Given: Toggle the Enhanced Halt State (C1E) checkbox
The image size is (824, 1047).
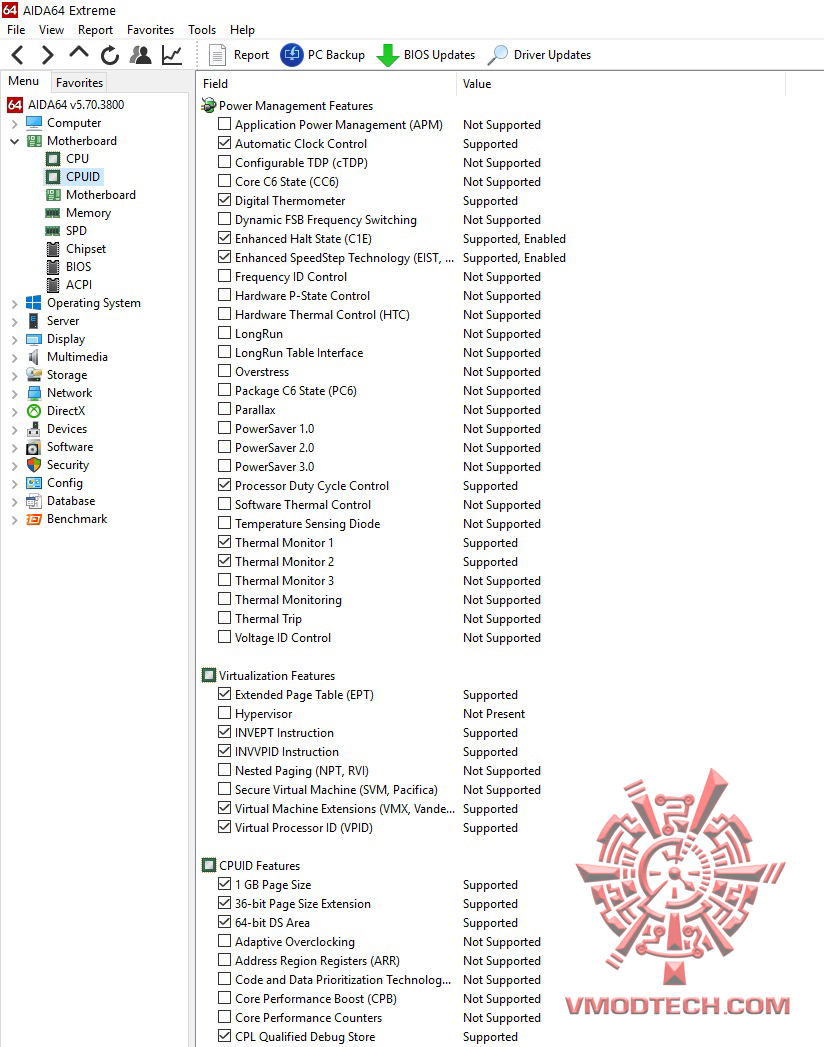Looking at the screenshot, I should pos(224,238).
